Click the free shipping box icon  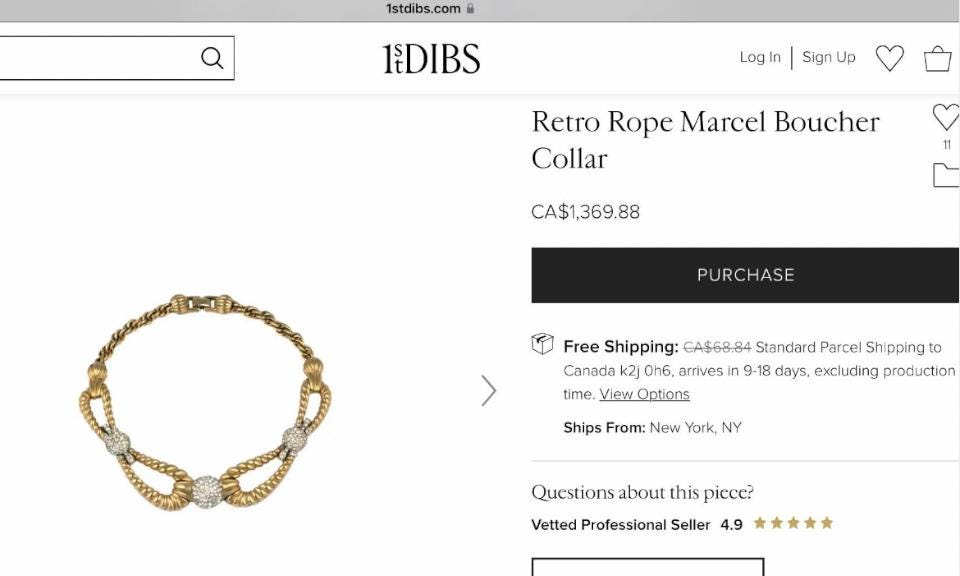(x=542, y=344)
